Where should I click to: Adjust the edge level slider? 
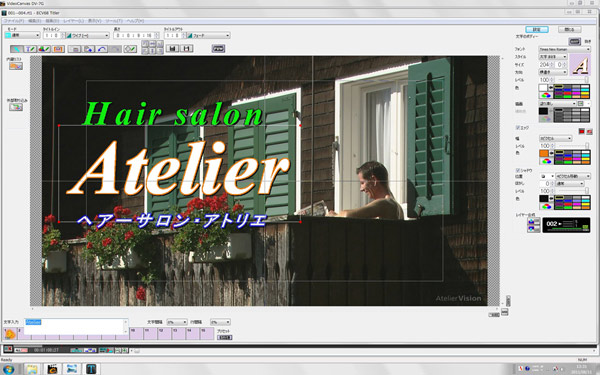click(x=573, y=146)
